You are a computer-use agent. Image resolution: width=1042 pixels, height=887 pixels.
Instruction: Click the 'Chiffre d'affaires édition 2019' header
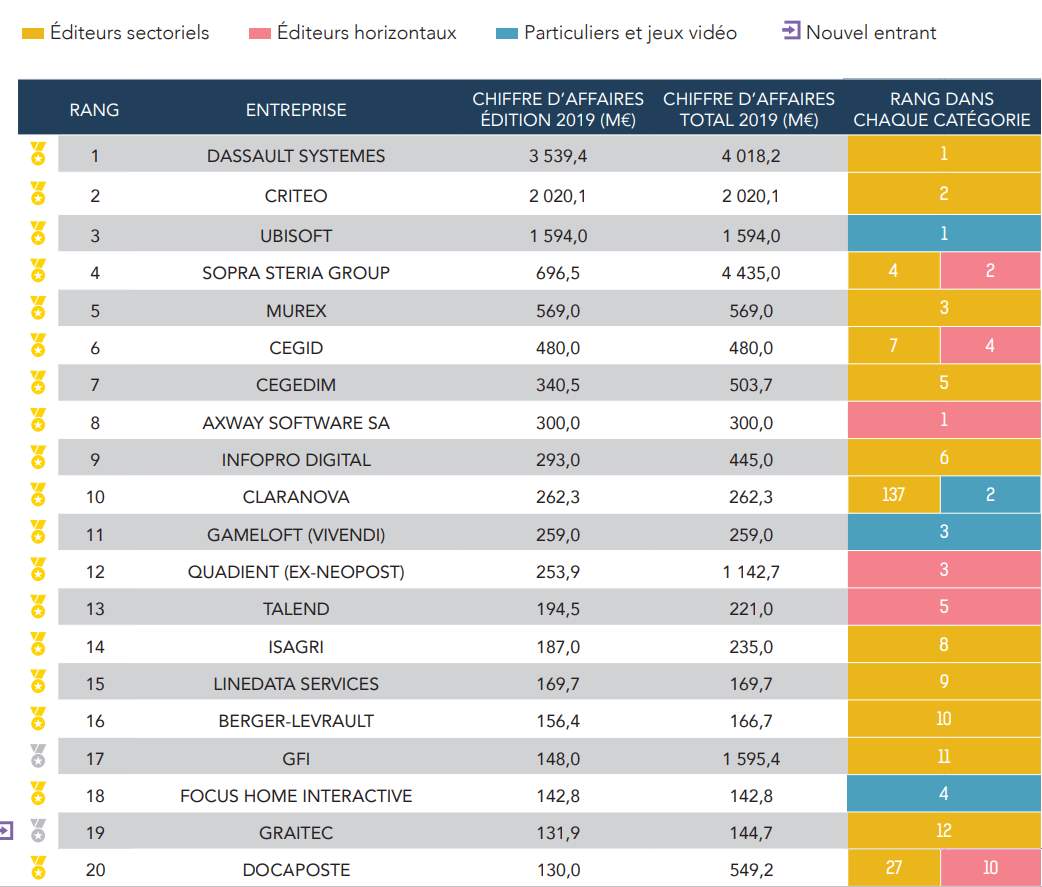pos(558,110)
